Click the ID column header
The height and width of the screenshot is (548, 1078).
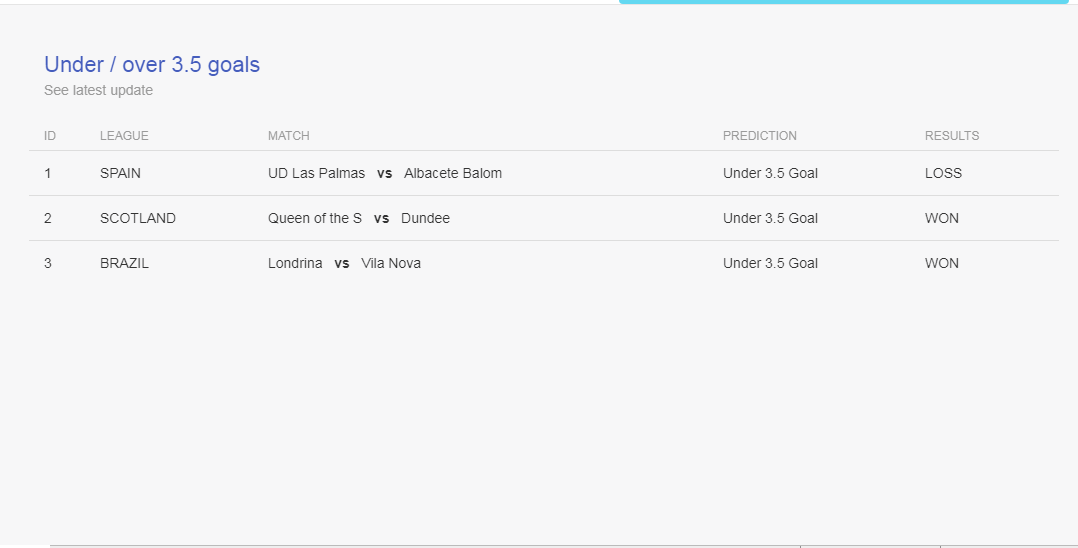[50, 136]
